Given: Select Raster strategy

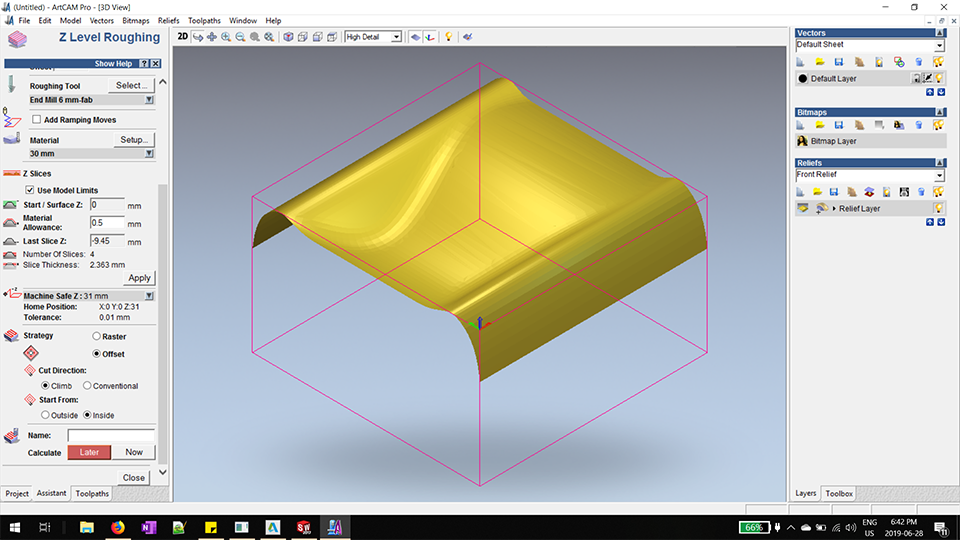Looking at the screenshot, I should pyautogui.click(x=96, y=336).
